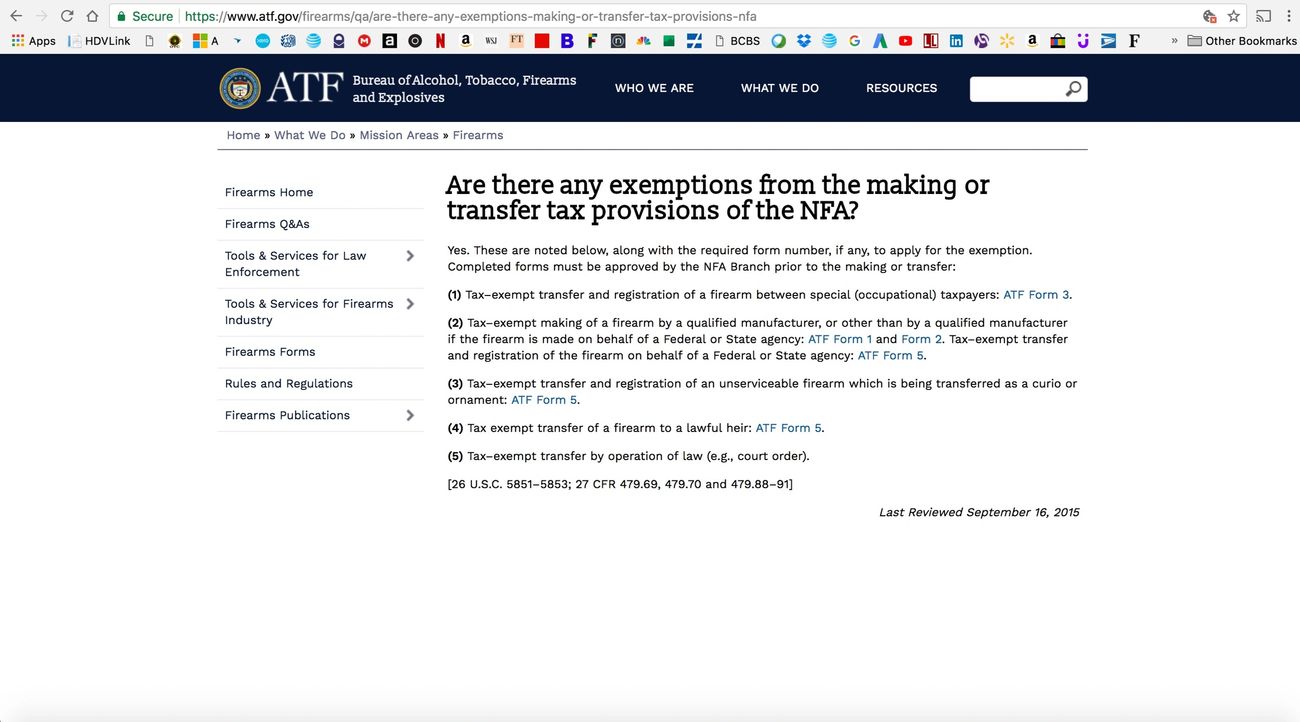
Task: Open the Dropbox bookmark
Action: (804, 41)
